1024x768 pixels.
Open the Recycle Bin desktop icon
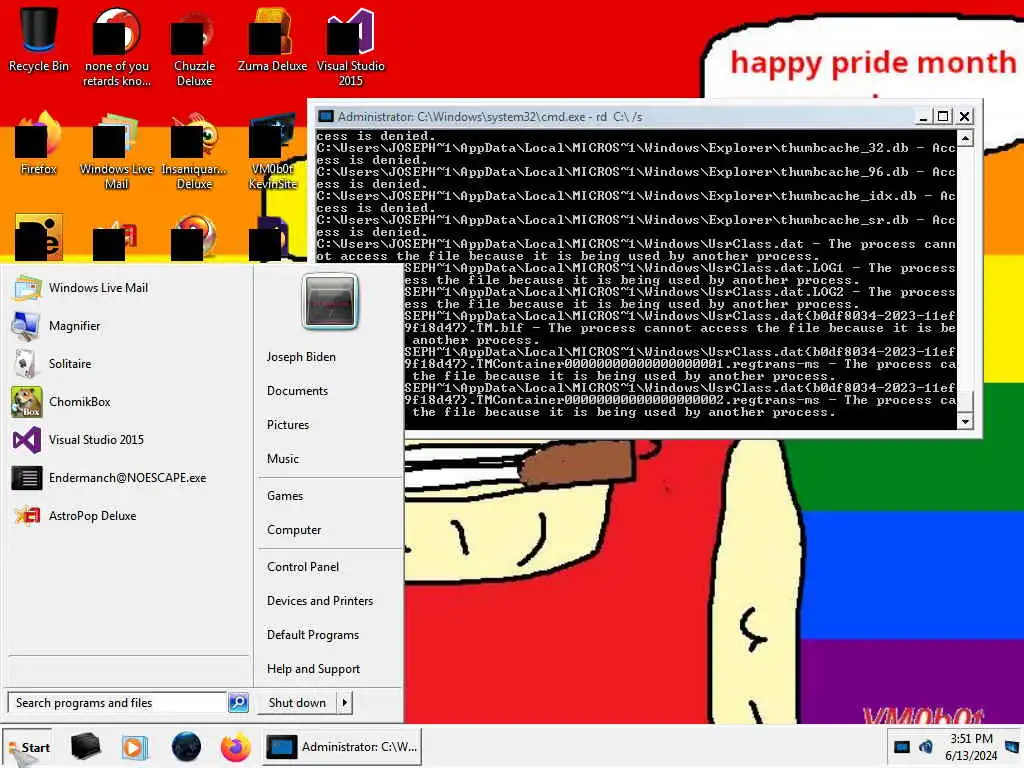(x=38, y=39)
